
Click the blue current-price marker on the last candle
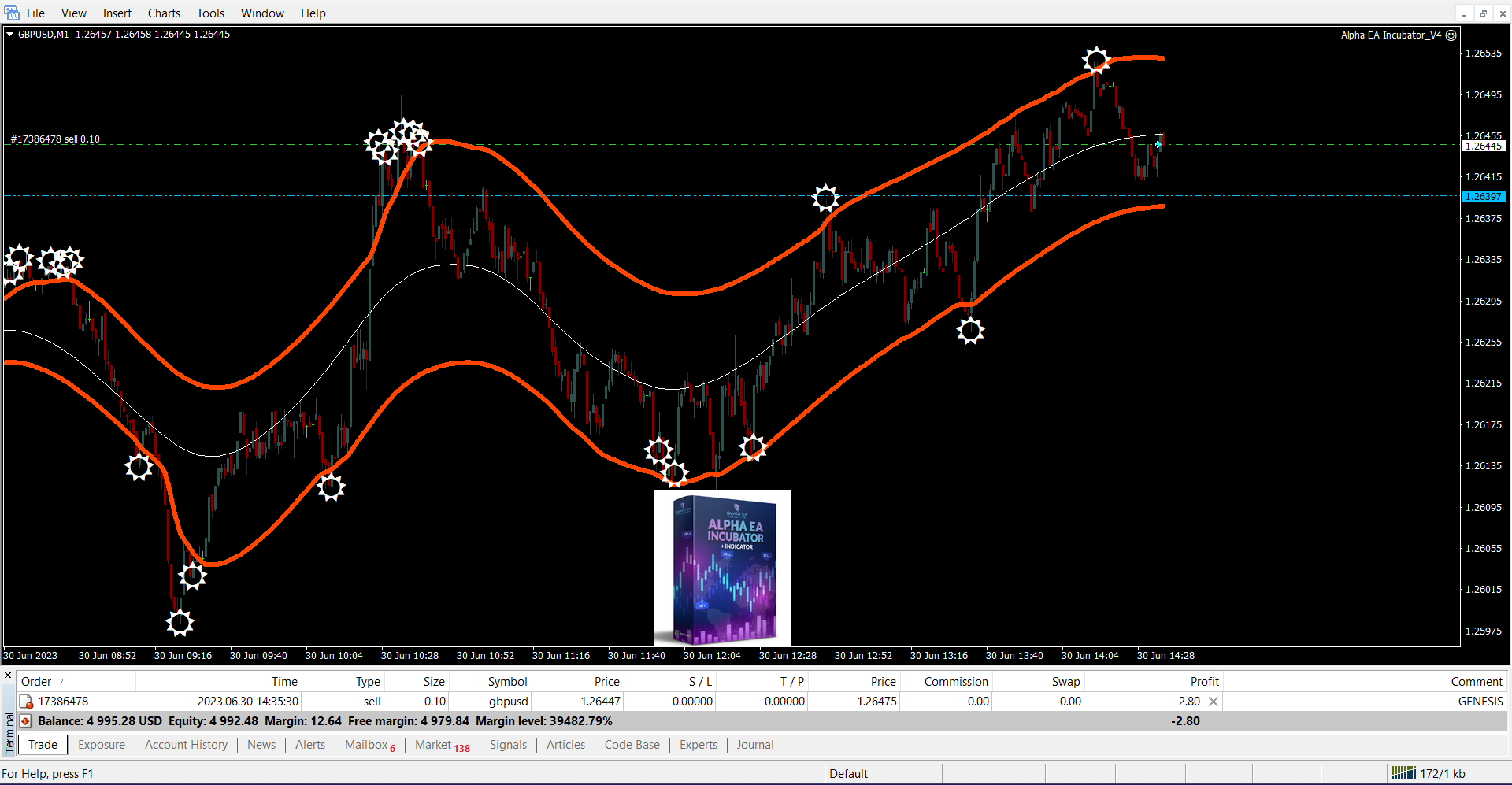pos(1158,145)
